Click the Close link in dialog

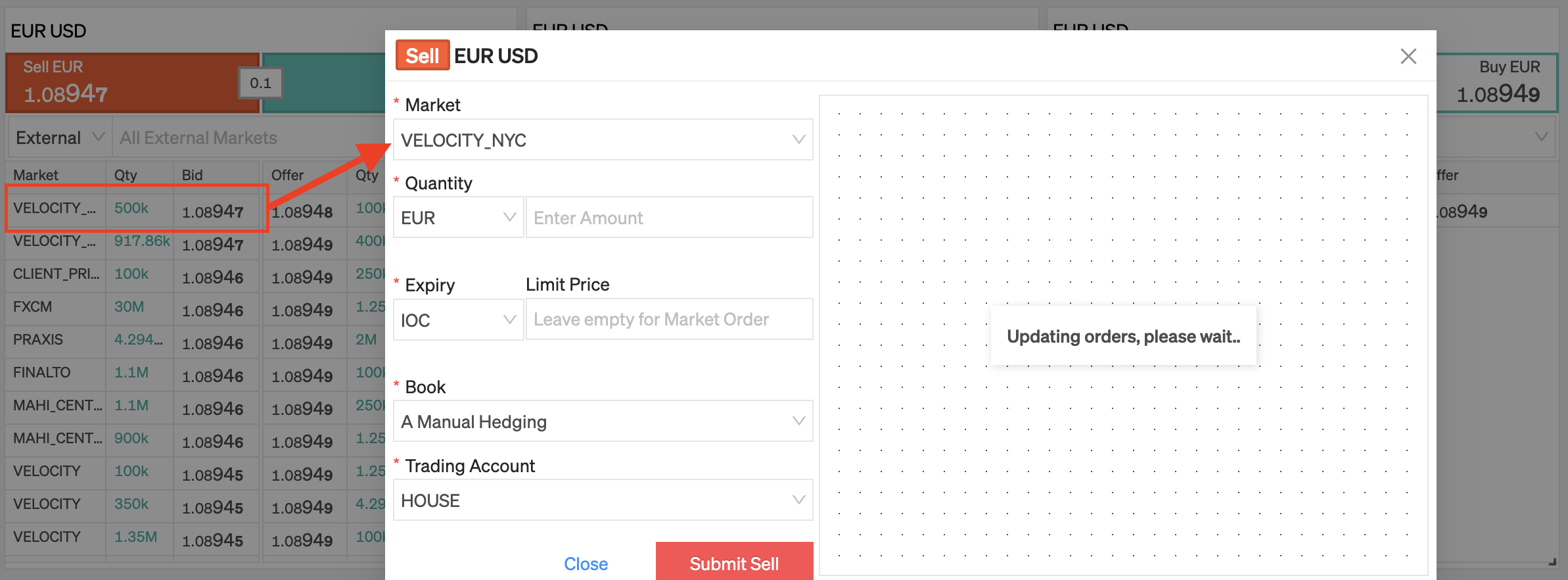[586, 564]
